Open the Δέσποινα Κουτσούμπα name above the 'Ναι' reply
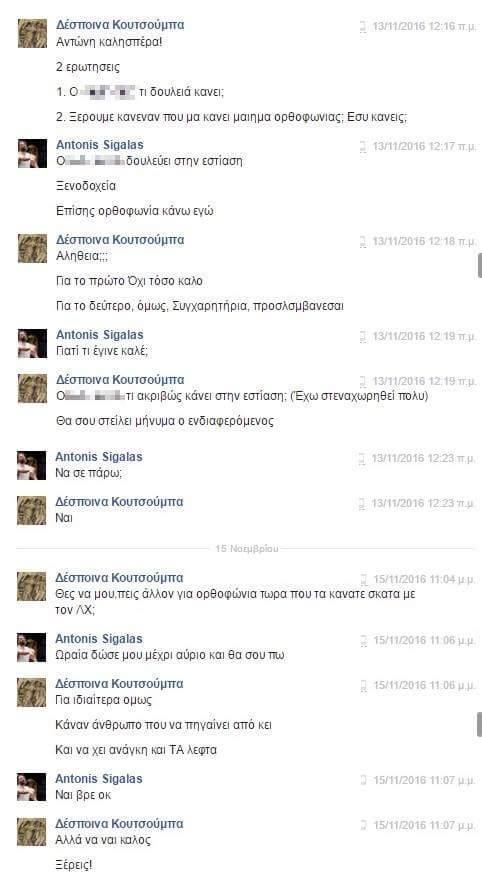Viewport: 482px width, 876px height. click(119, 502)
